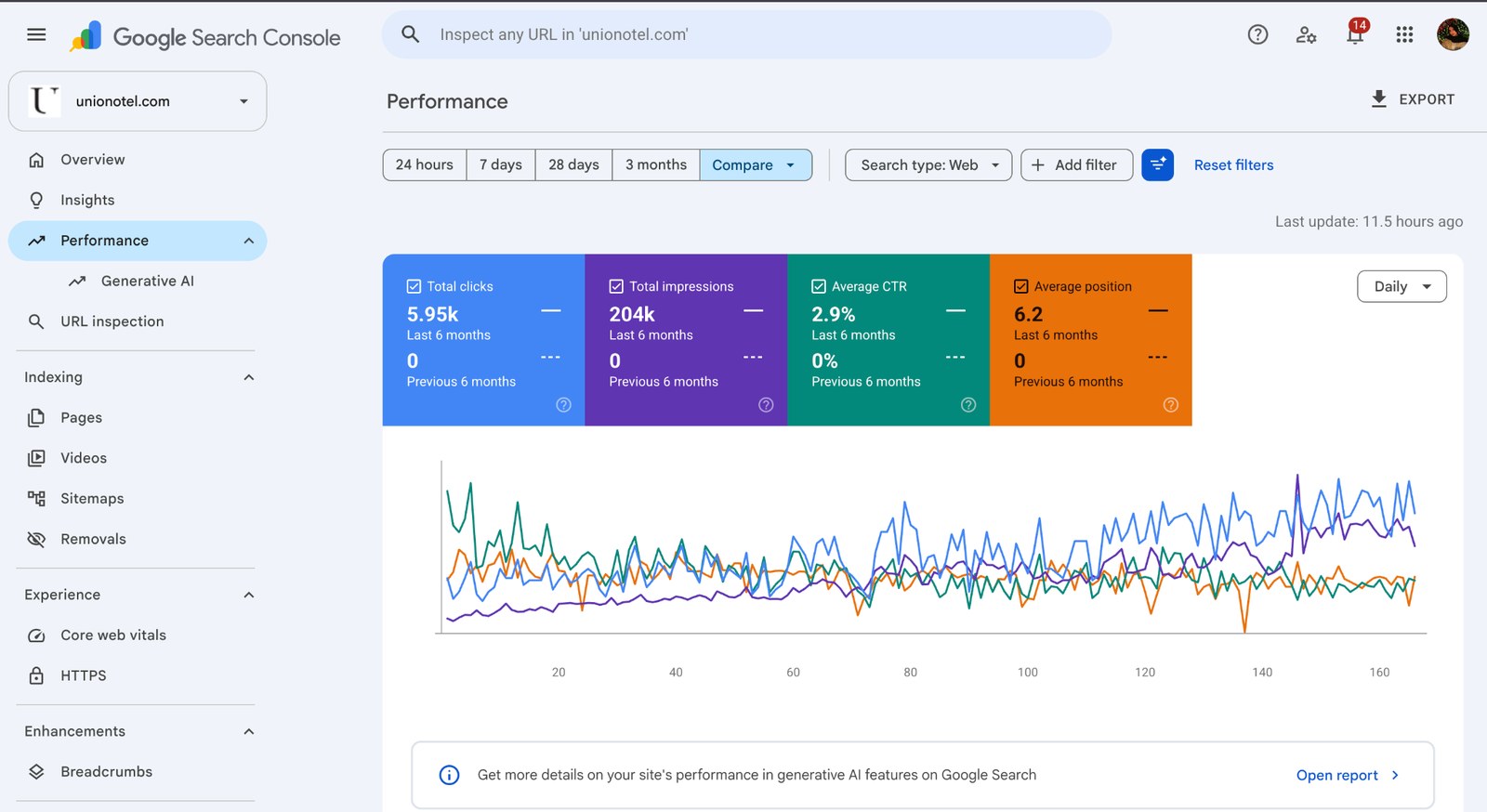Open the unionotel.com property selector
The height and width of the screenshot is (812, 1487).
[138, 101]
